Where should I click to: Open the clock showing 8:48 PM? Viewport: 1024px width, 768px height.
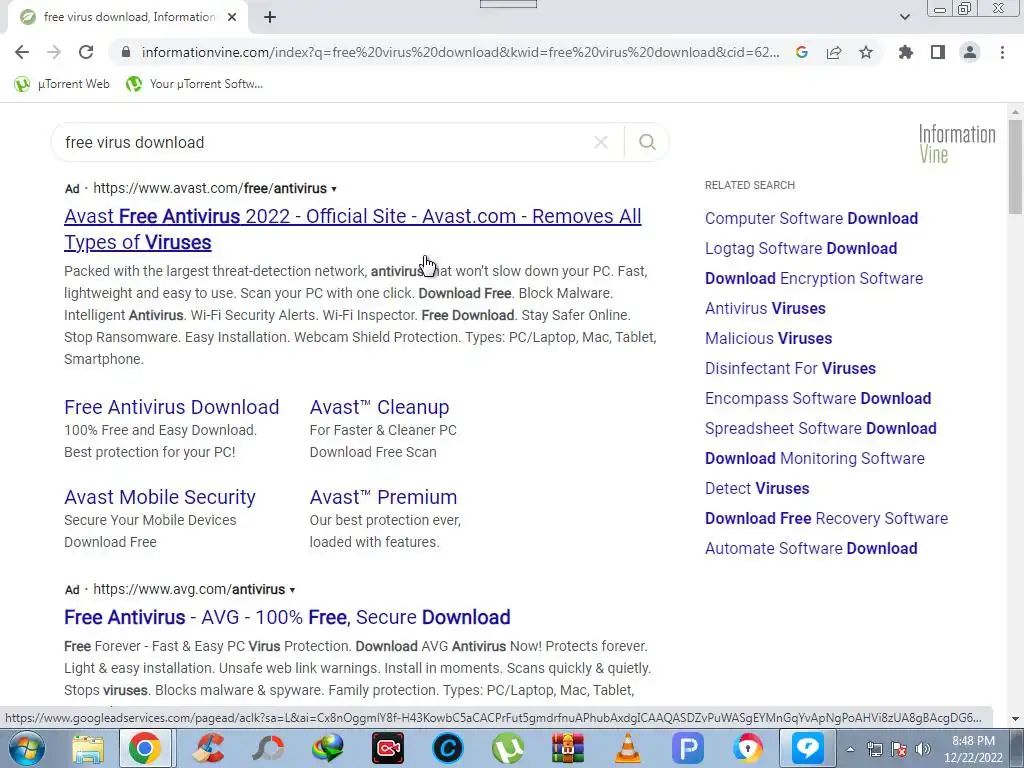click(973, 749)
